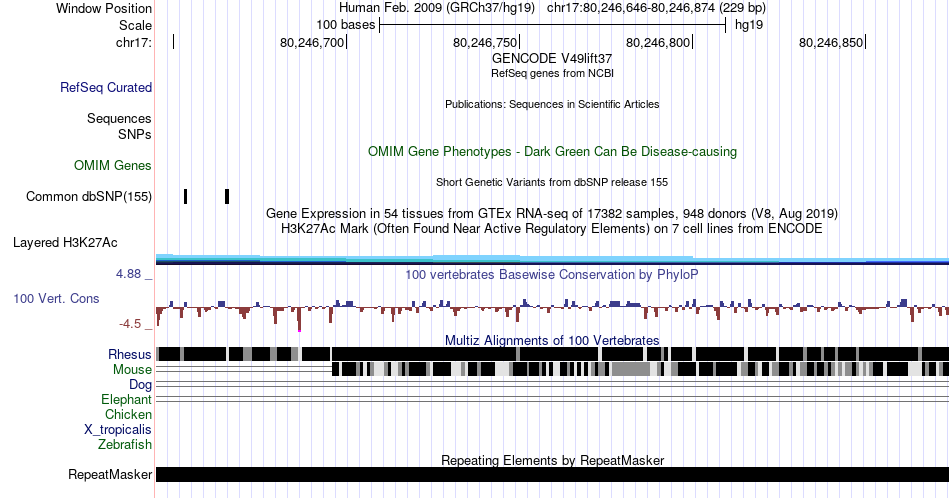950x498 pixels.
Task: Click Repeating Elements by RepeatMasker title
Action: 552,460
